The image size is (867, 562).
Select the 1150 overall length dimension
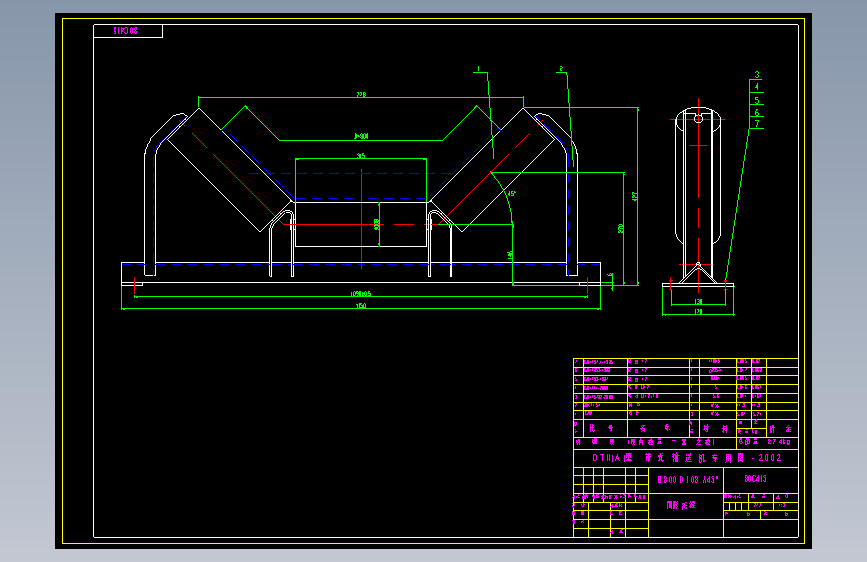pos(361,305)
